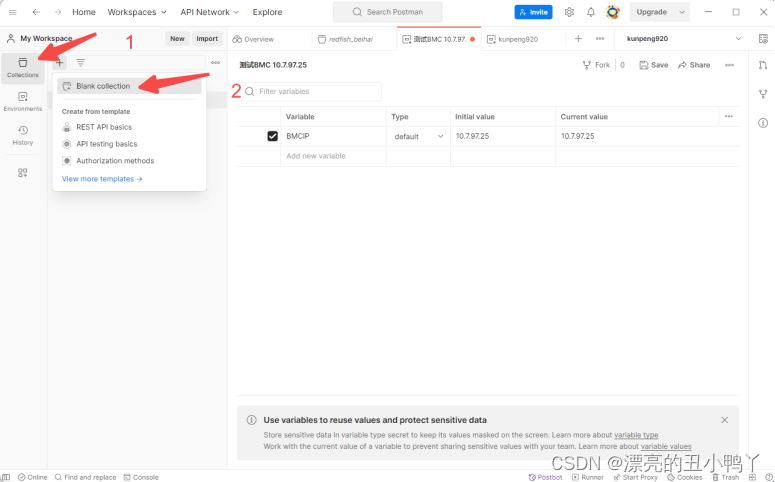Expand the API Network dropdown
This screenshot has width=775, height=482.
click(x=210, y=12)
